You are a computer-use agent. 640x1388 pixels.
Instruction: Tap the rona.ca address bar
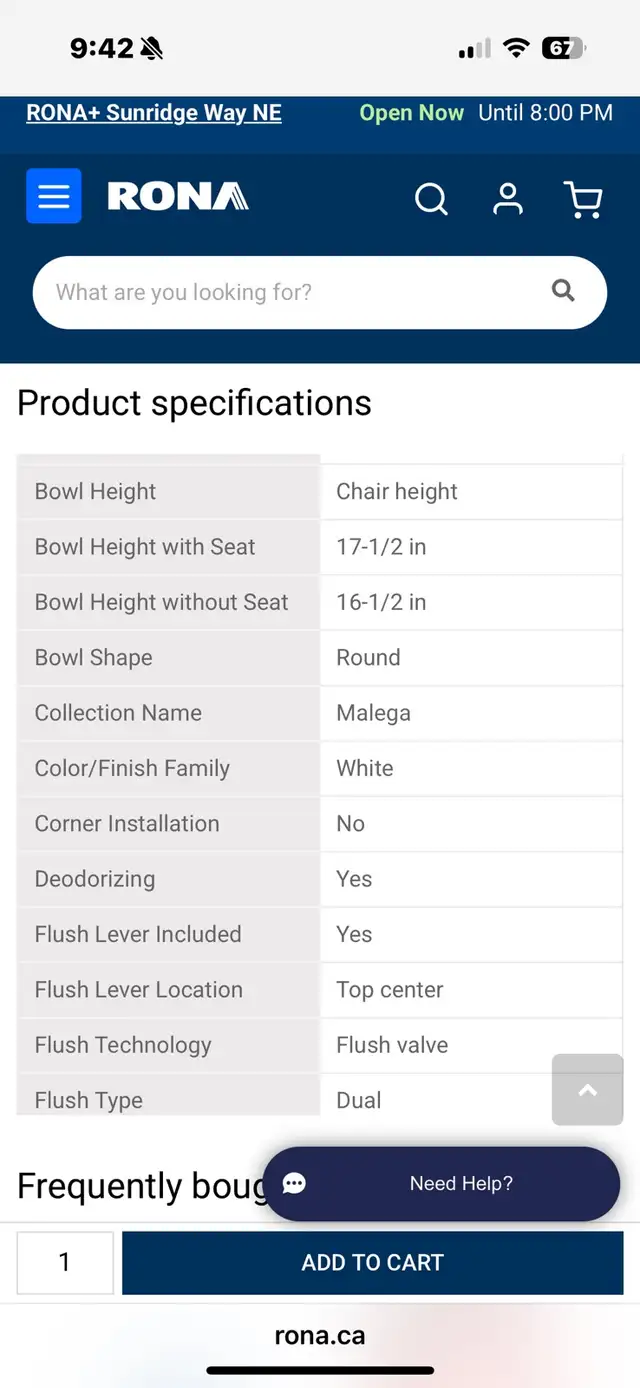click(x=320, y=1335)
